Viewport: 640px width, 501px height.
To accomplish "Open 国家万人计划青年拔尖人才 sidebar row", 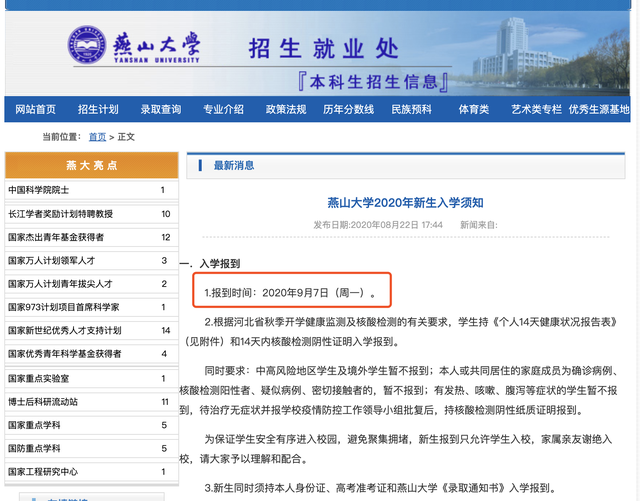I will click(x=92, y=283).
